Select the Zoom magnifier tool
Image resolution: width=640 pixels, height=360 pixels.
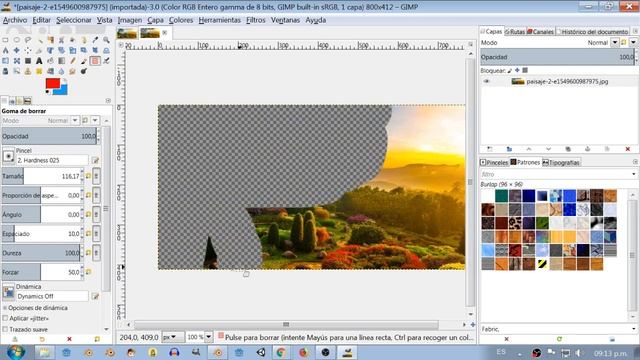[x=106, y=40]
